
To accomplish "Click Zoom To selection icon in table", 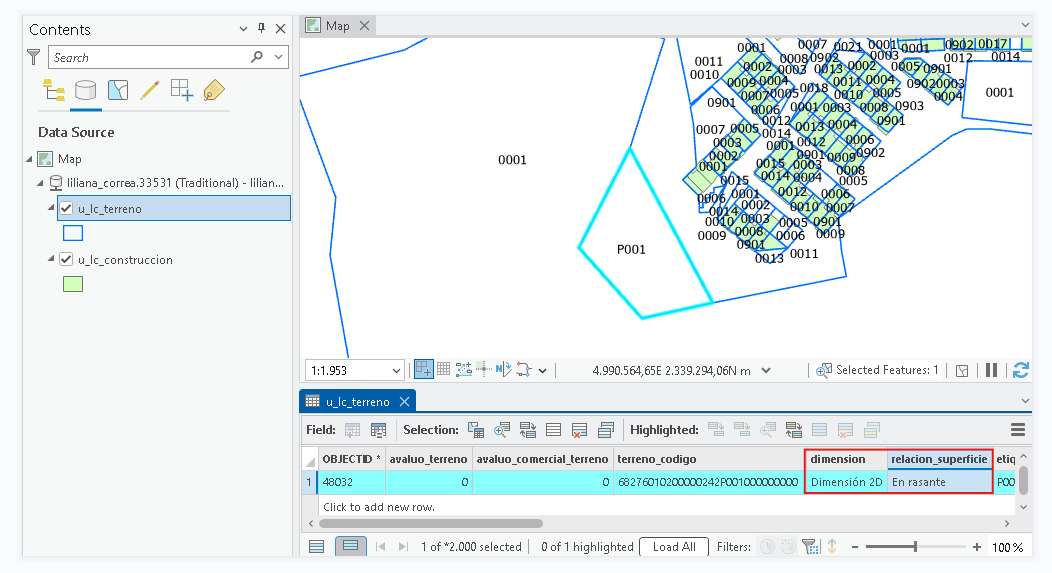I will 501,430.
